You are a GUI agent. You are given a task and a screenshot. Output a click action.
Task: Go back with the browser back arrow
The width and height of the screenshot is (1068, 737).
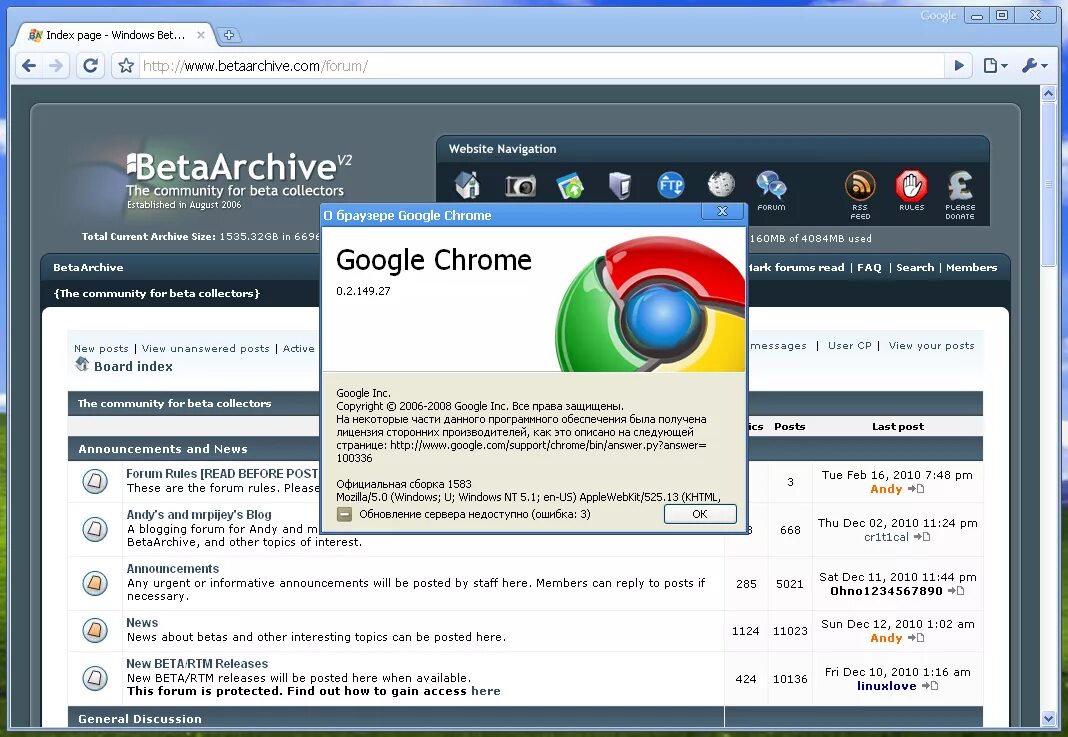pos(29,66)
